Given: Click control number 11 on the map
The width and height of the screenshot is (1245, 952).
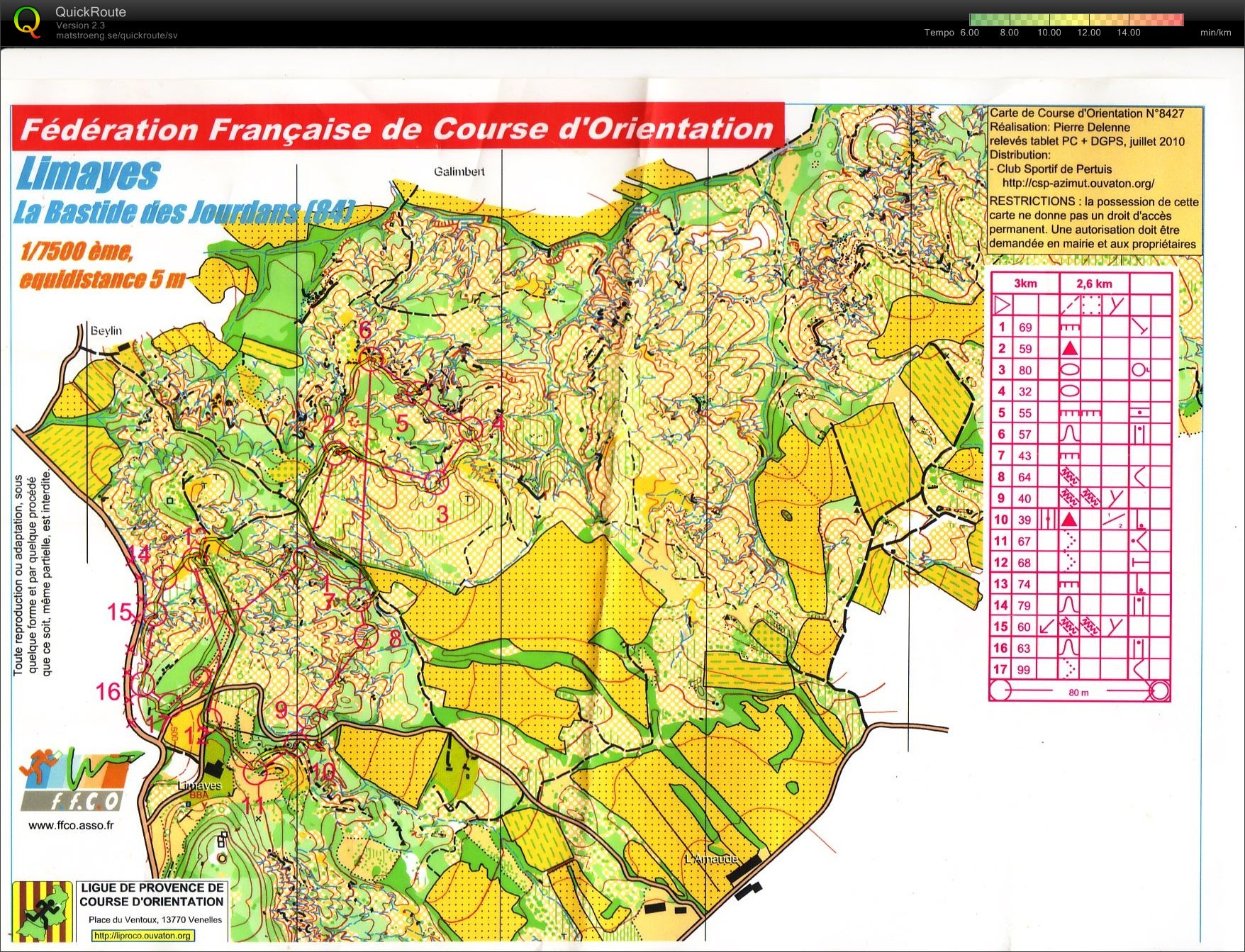Looking at the screenshot, I should tap(253, 806).
